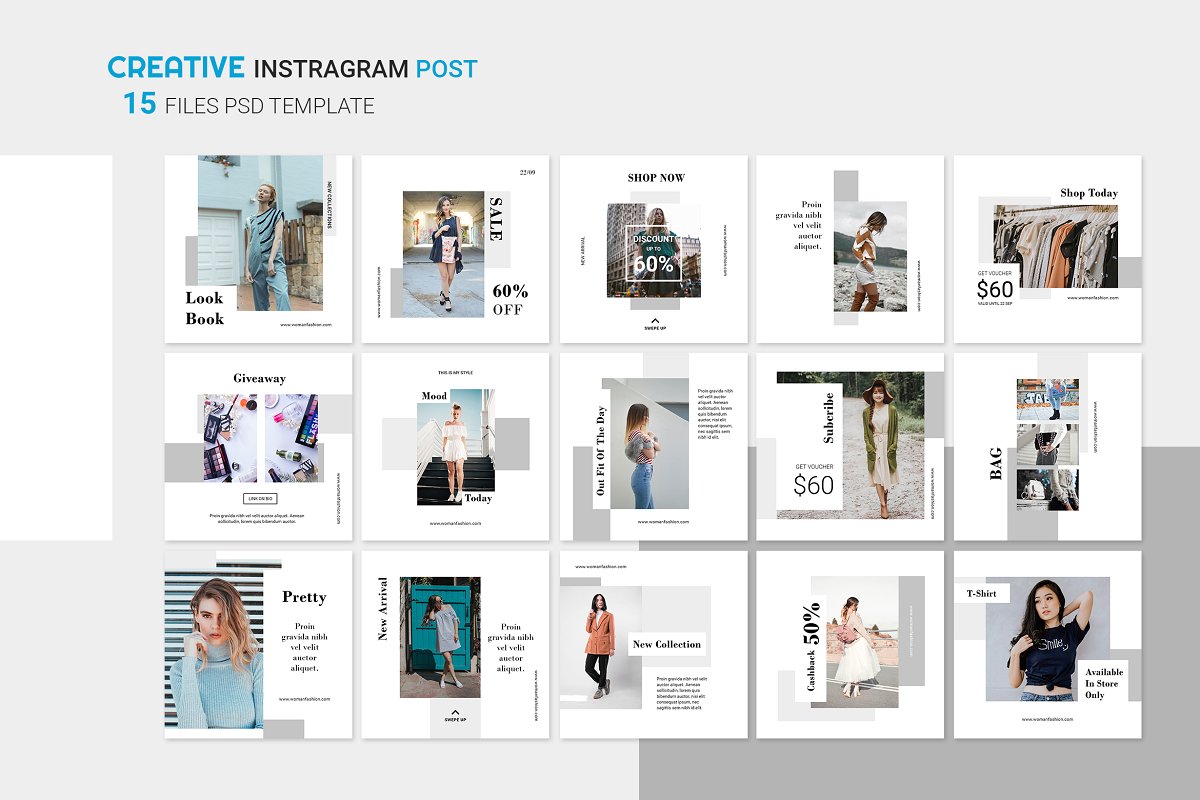Click the Available In Store Only label
Image resolution: width=1200 pixels, height=800 pixels.
[x=1104, y=683]
